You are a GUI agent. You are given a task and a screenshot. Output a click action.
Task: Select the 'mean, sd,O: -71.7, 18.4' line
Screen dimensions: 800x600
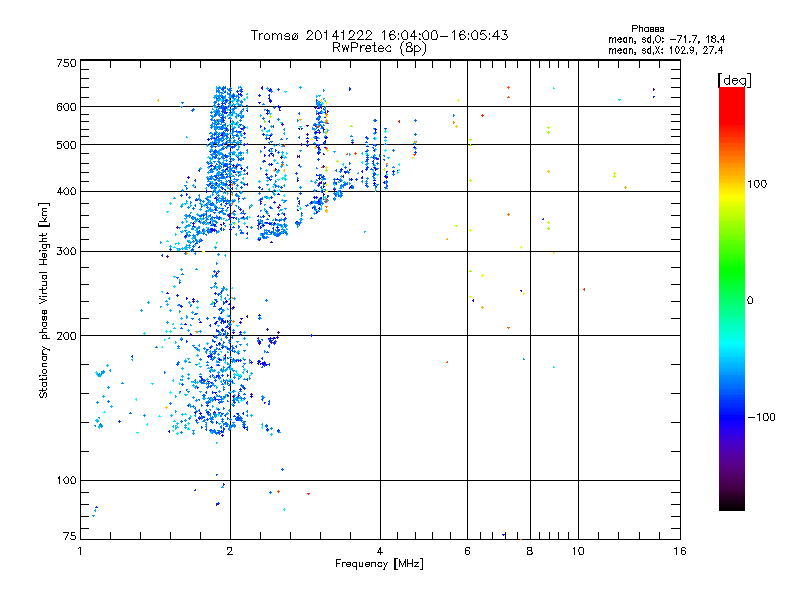tap(666, 39)
